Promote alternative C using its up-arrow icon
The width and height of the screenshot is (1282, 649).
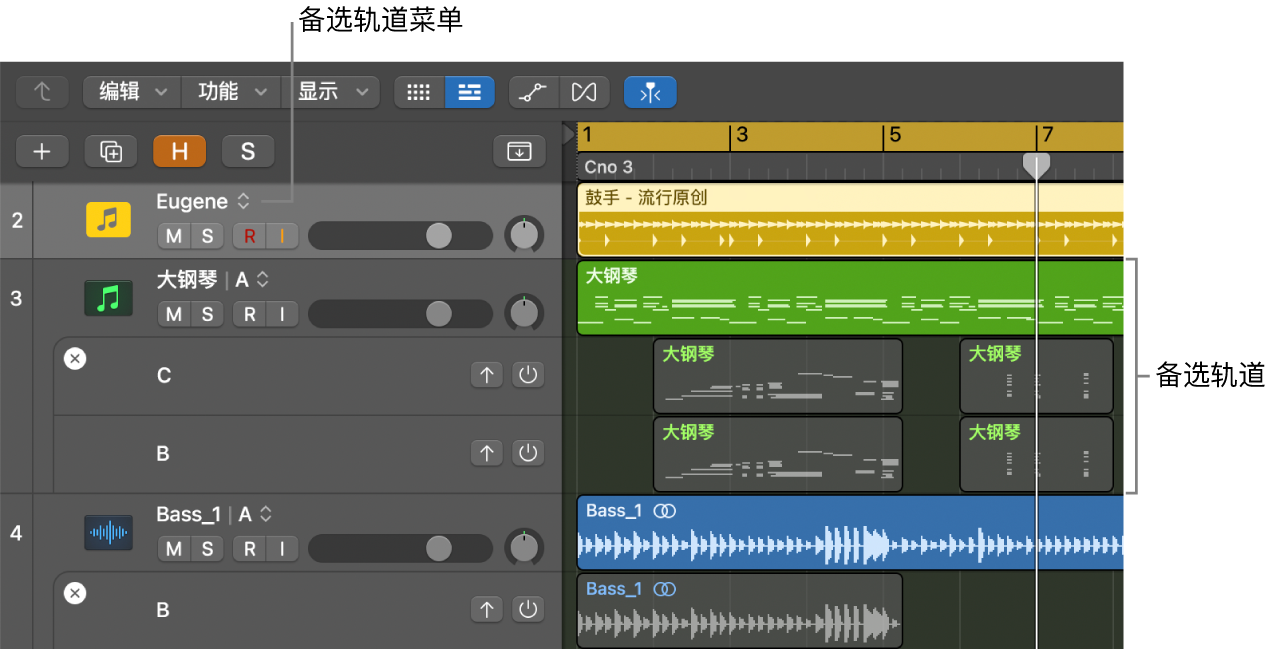tap(487, 374)
